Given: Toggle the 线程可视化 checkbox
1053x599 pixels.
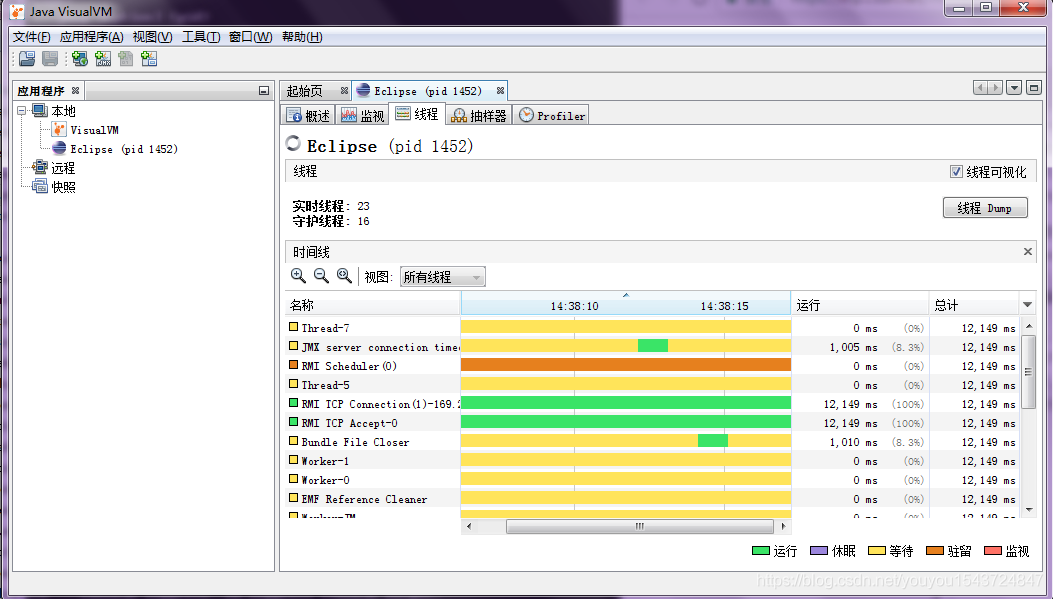Looking at the screenshot, I should pyautogui.click(x=957, y=172).
